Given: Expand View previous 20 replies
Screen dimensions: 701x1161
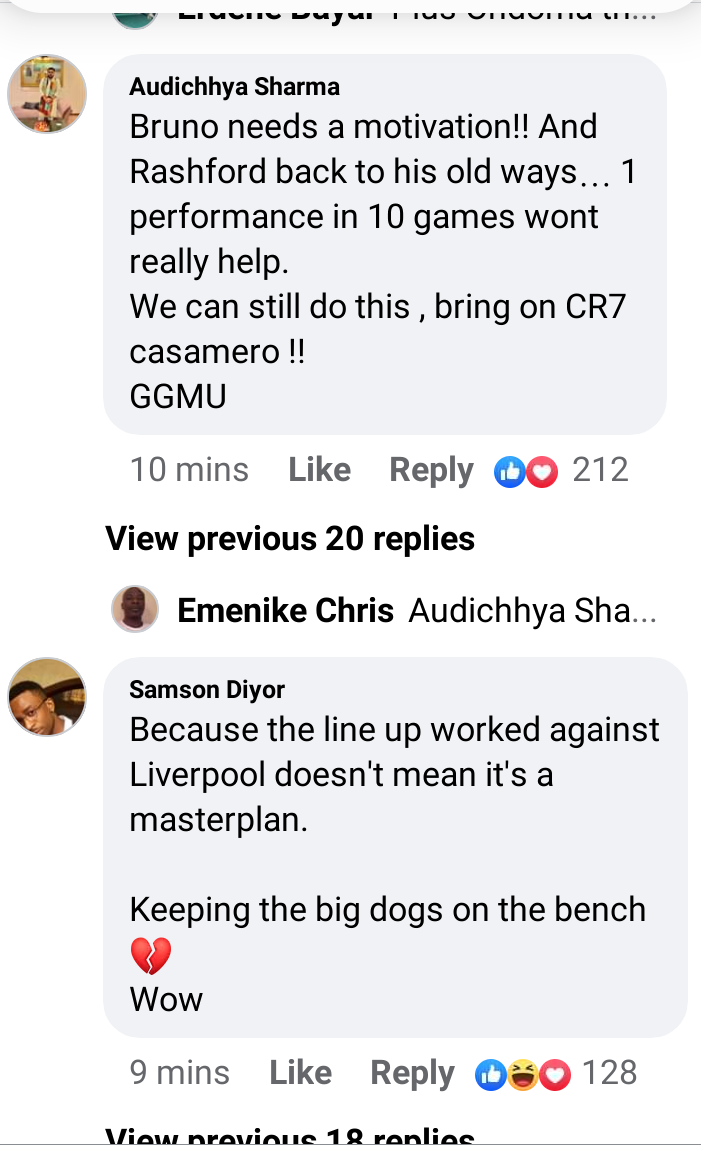Looking at the screenshot, I should tap(290, 538).
